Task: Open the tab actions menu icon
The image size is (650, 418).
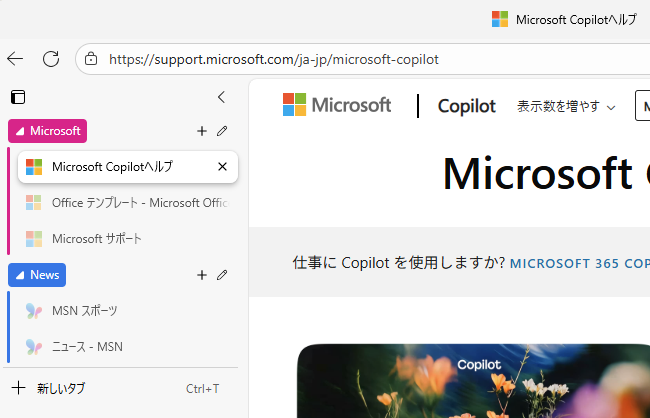Action: click(x=18, y=97)
